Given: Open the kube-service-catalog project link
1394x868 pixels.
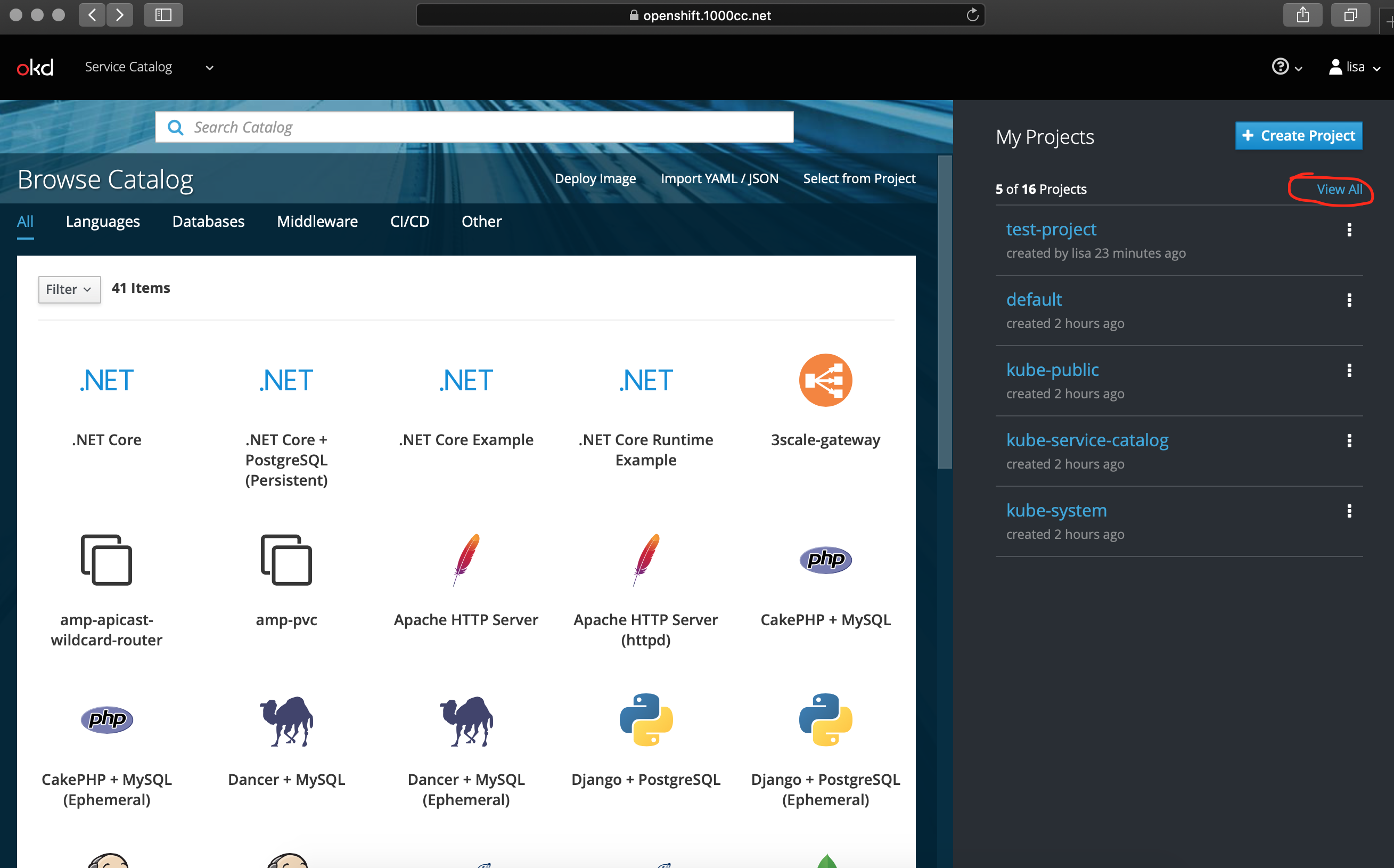Looking at the screenshot, I should [1087, 440].
